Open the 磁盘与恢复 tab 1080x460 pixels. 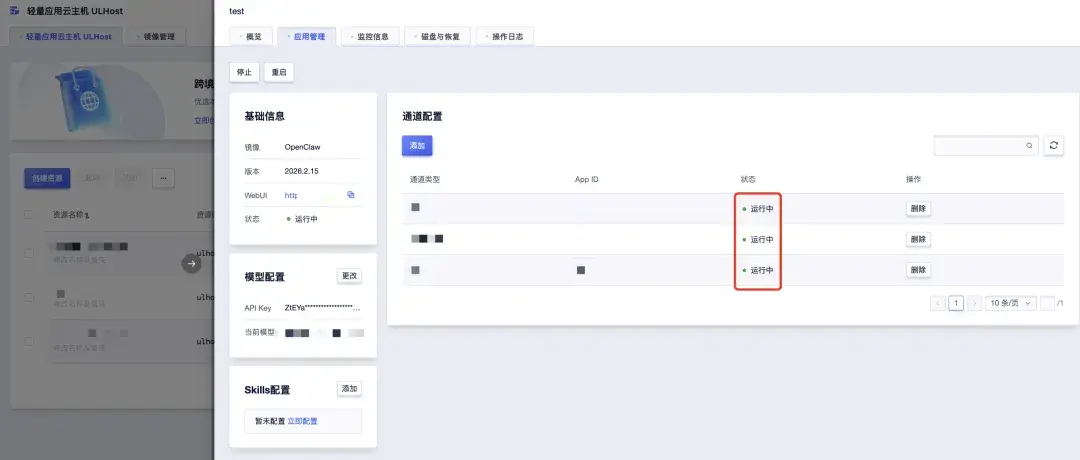tap(437, 36)
